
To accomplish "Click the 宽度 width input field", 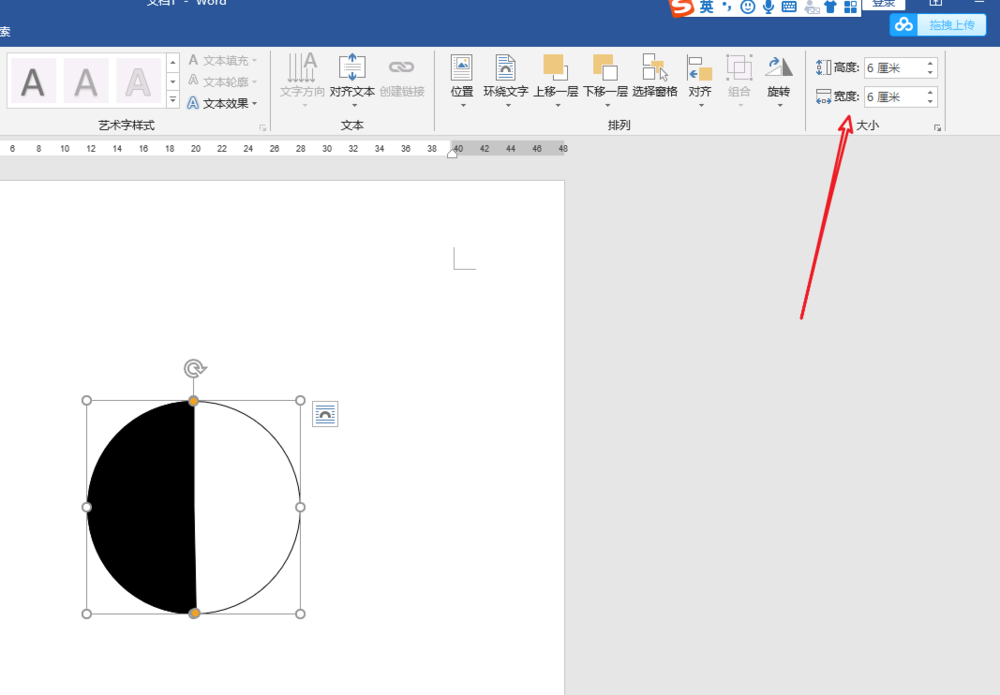I will click(x=893, y=97).
